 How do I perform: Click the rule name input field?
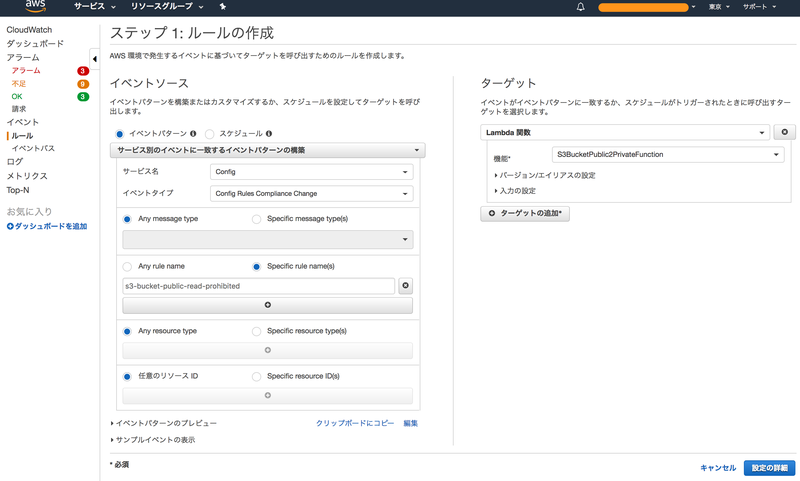tap(259, 286)
